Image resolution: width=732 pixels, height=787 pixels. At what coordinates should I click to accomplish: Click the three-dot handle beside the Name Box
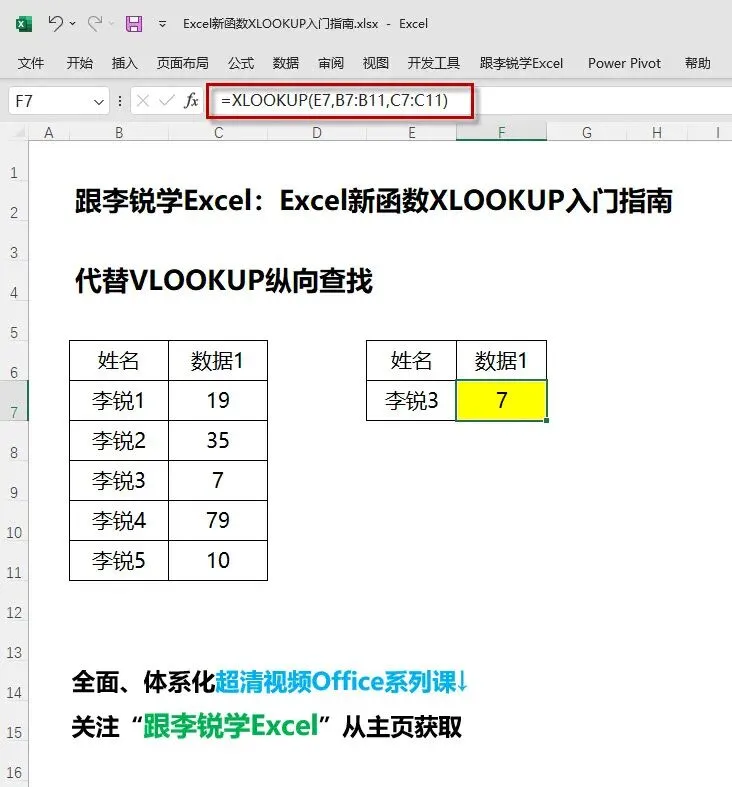(x=119, y=101)
